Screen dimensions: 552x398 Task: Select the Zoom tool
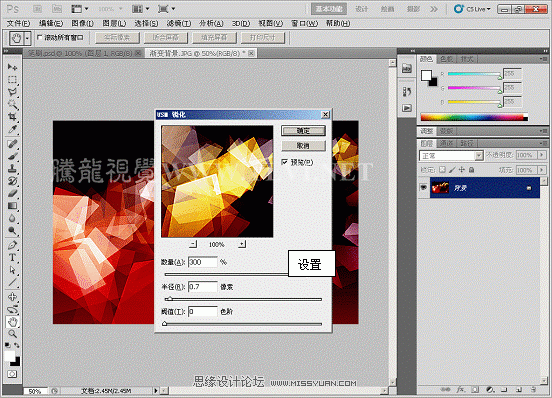point(12,334)
